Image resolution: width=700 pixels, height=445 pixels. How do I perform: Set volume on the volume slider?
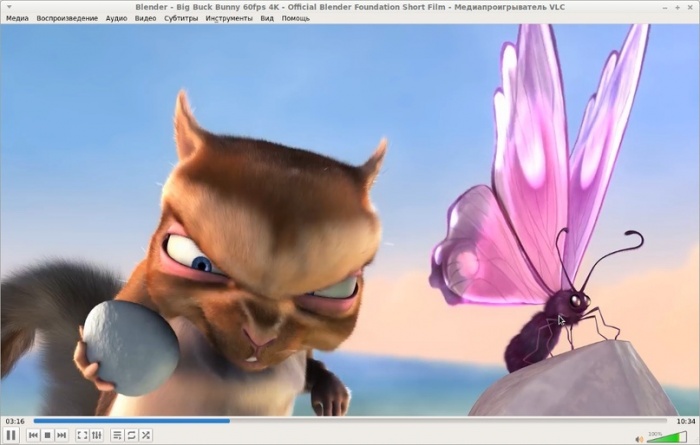667,437
